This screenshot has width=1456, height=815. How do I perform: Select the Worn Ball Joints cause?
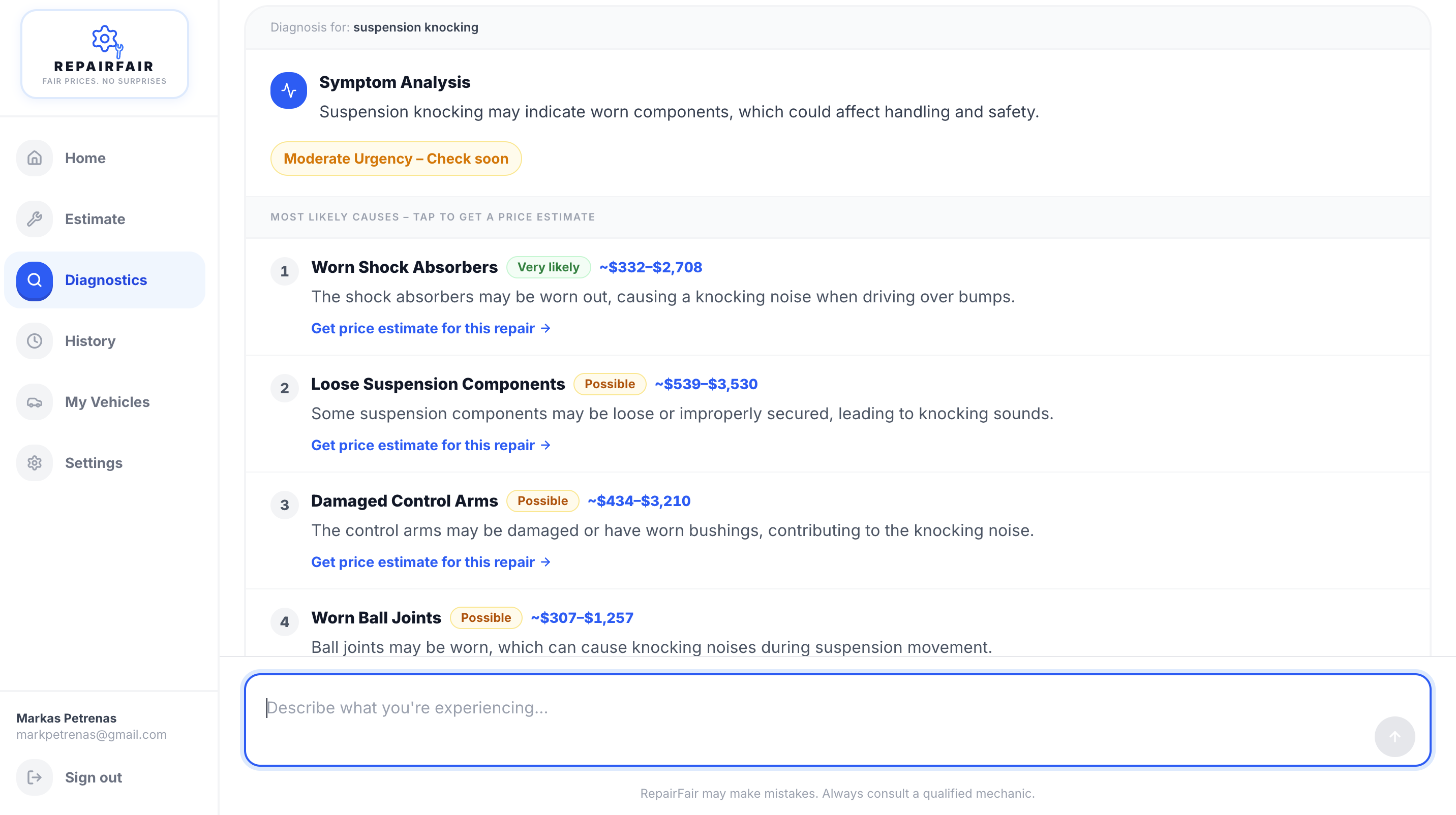[376, 618]
